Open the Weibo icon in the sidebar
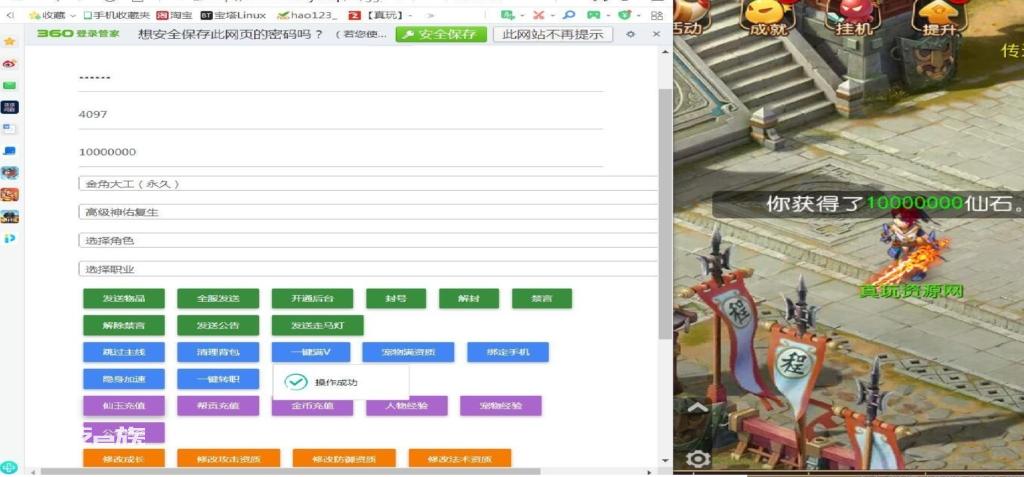This screenshot has height=477, width=1024. tap(9, 63)
